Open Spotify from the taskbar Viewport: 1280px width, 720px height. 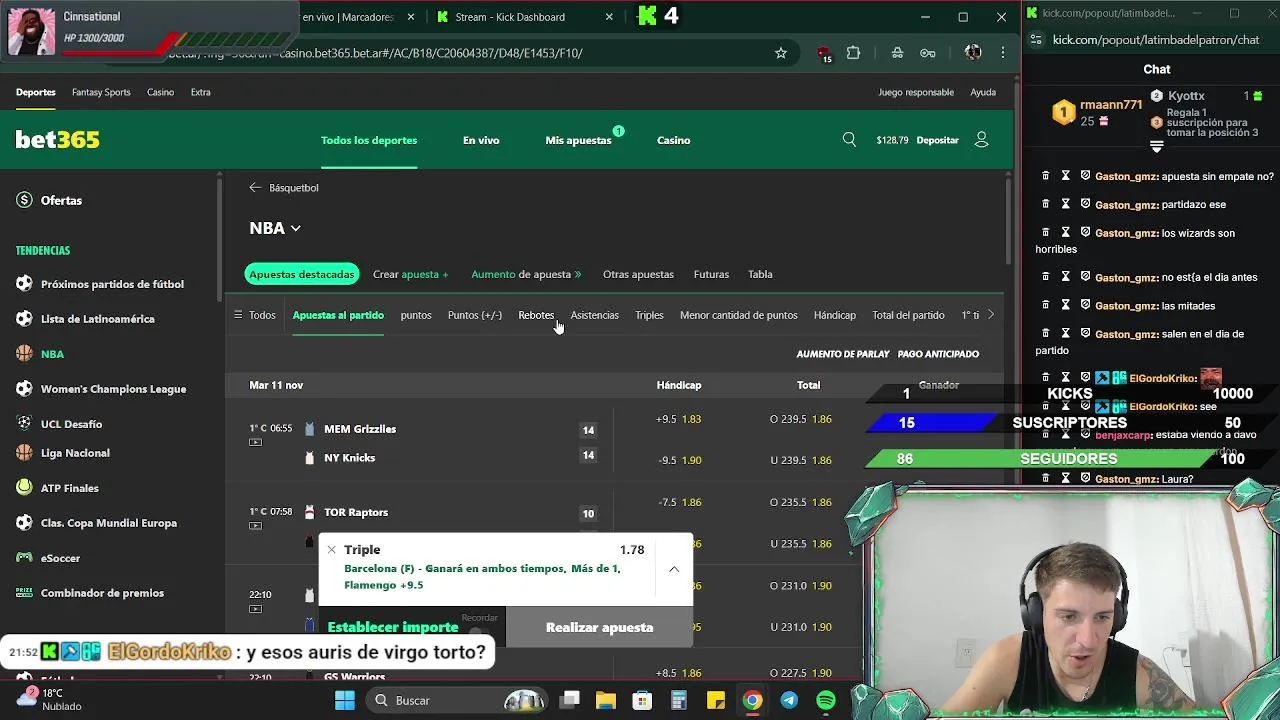[x=826, y=700]
